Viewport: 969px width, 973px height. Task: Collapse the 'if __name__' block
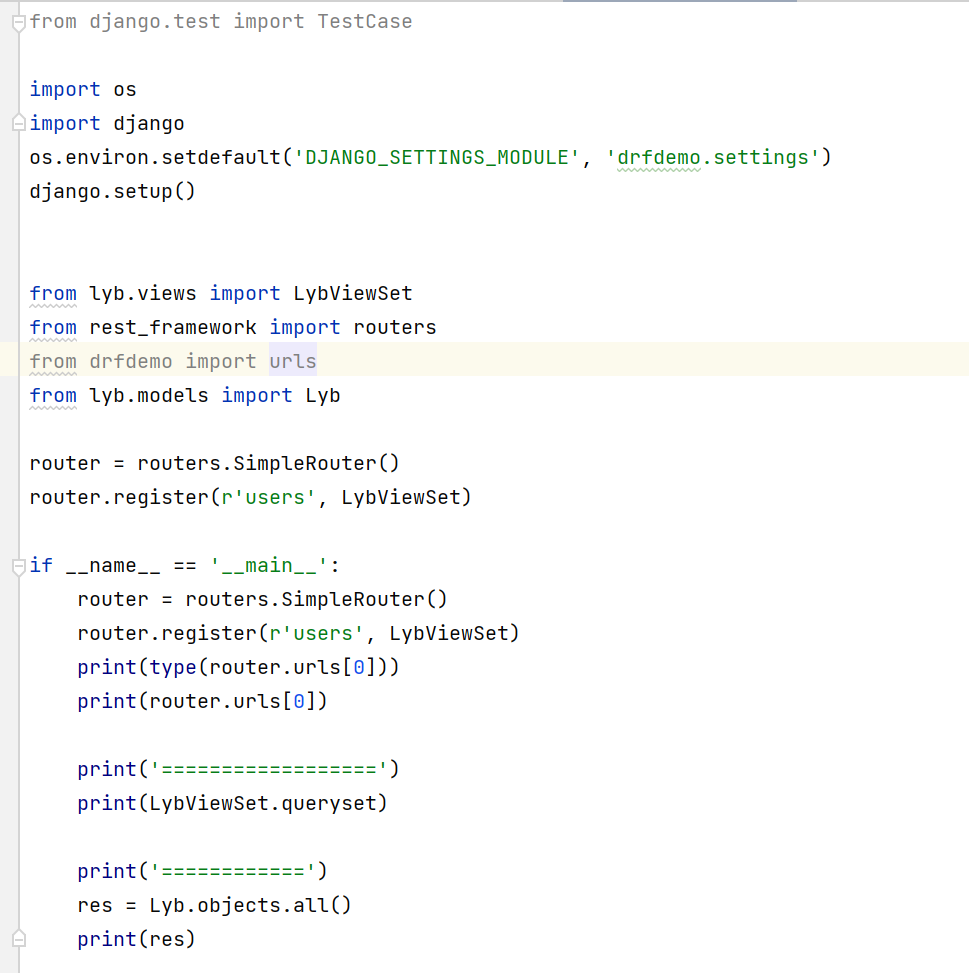point(17,566)
